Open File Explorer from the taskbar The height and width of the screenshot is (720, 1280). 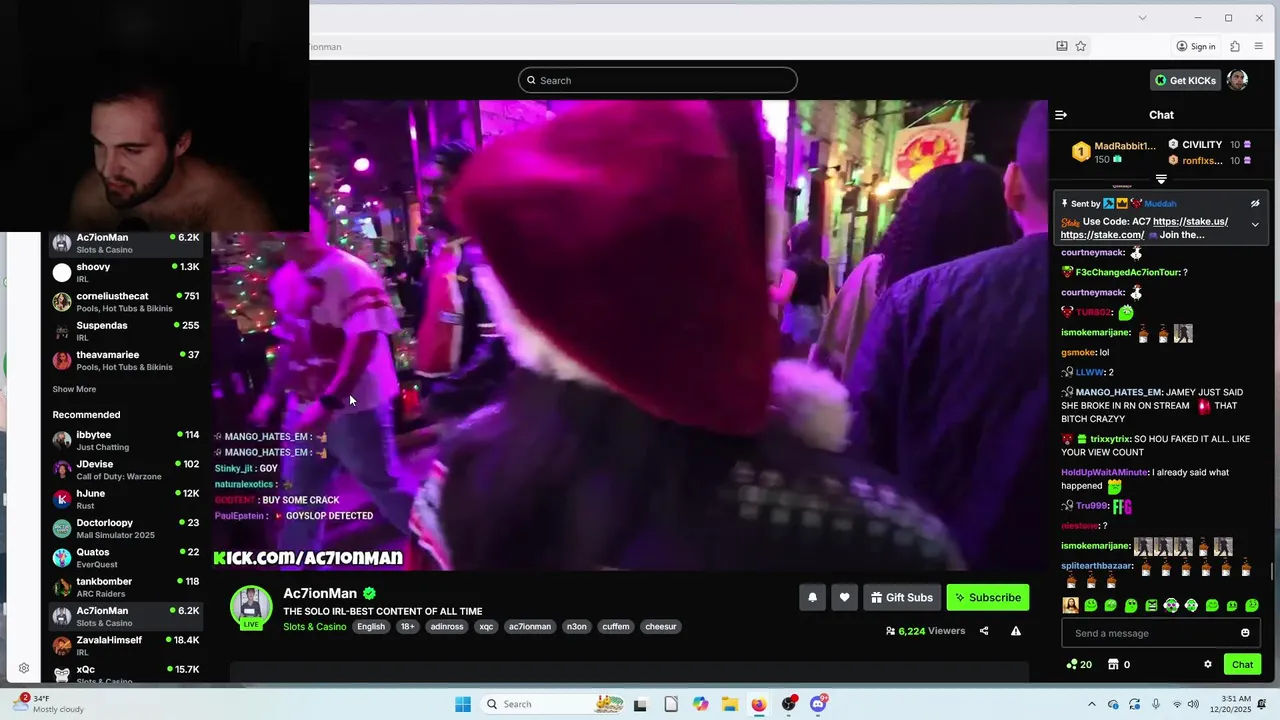(730, 704)
